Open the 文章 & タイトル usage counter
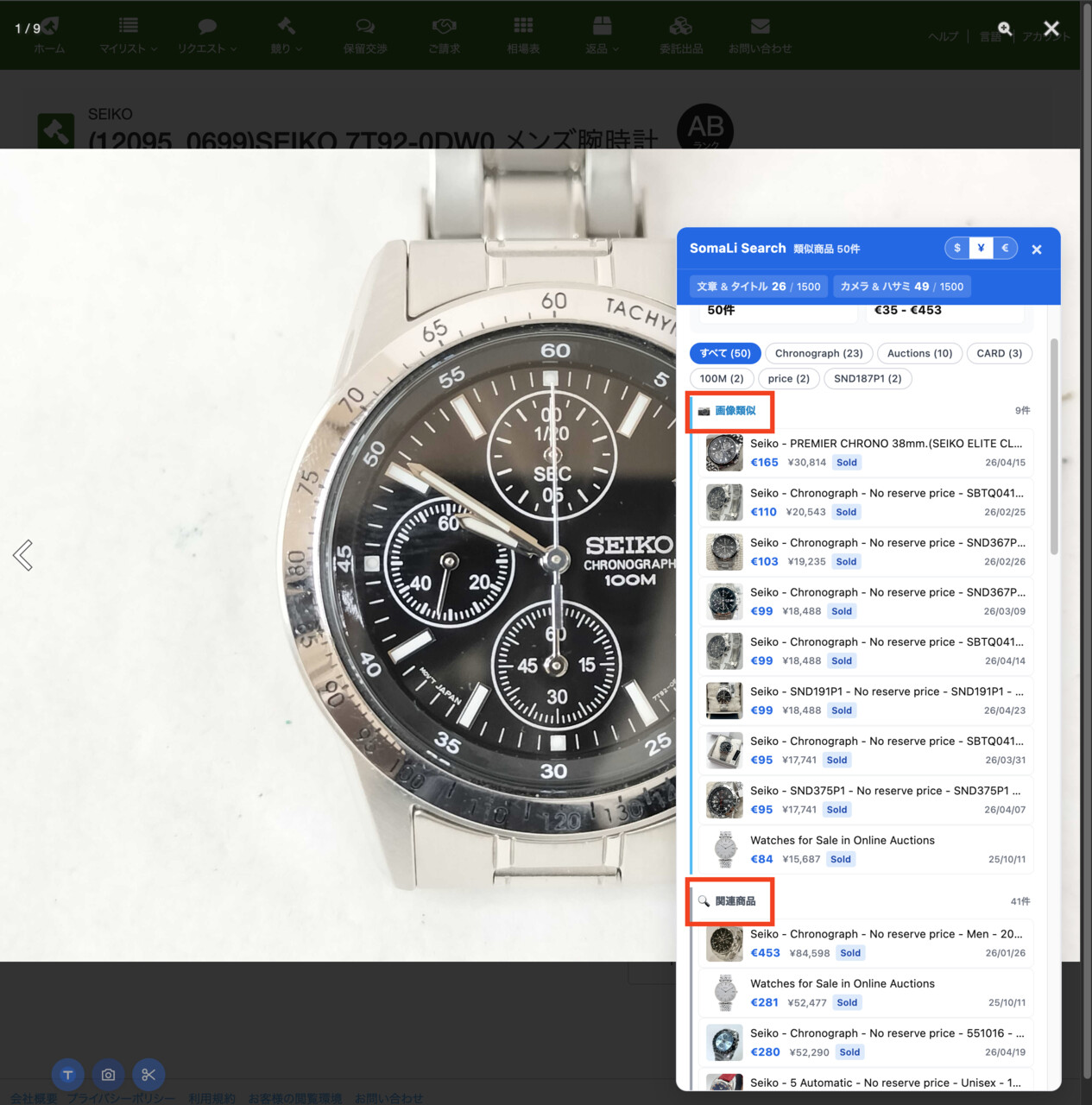 coord(759,287)
